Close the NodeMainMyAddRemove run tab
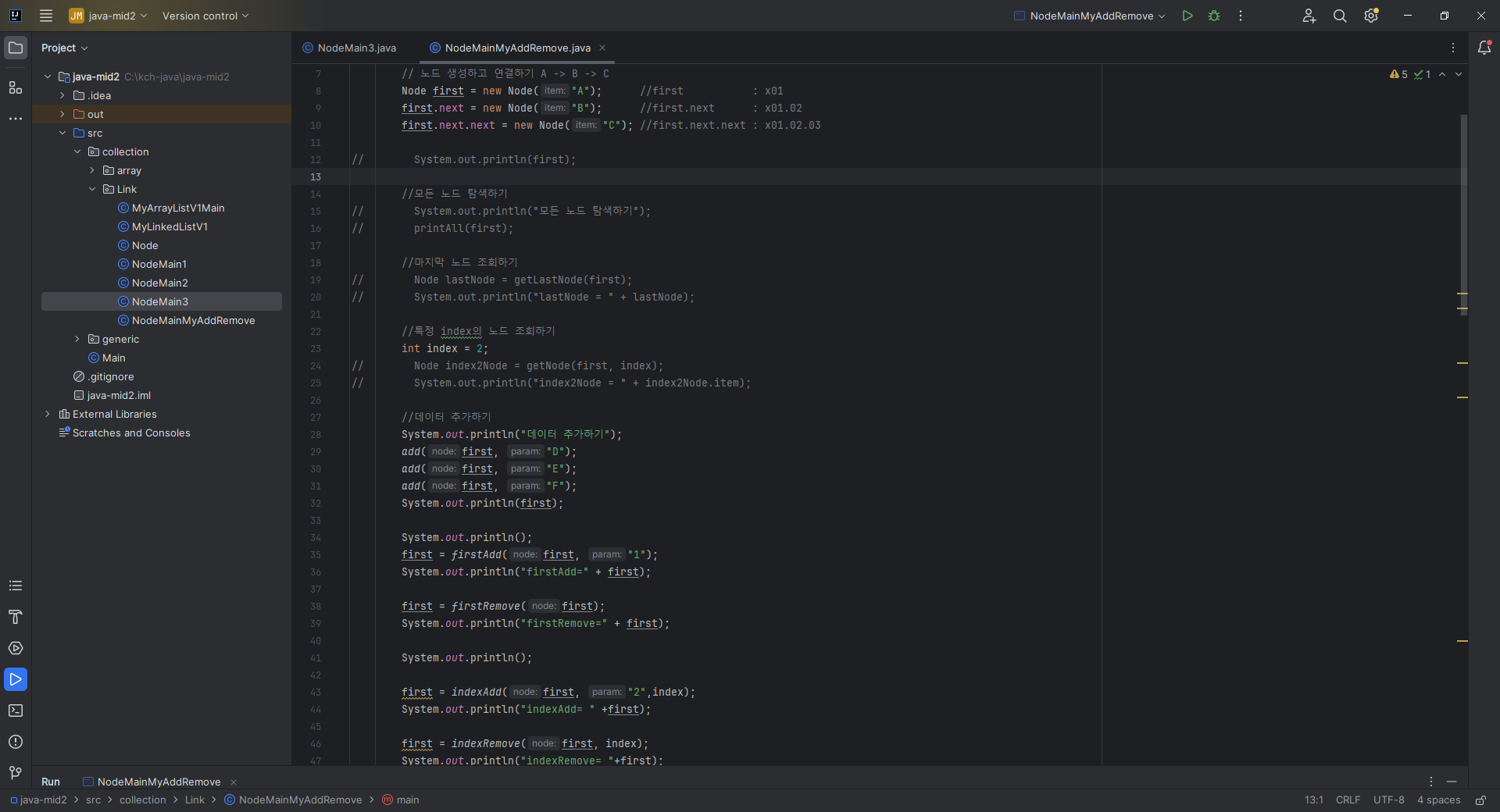 (x=234, y=782)
